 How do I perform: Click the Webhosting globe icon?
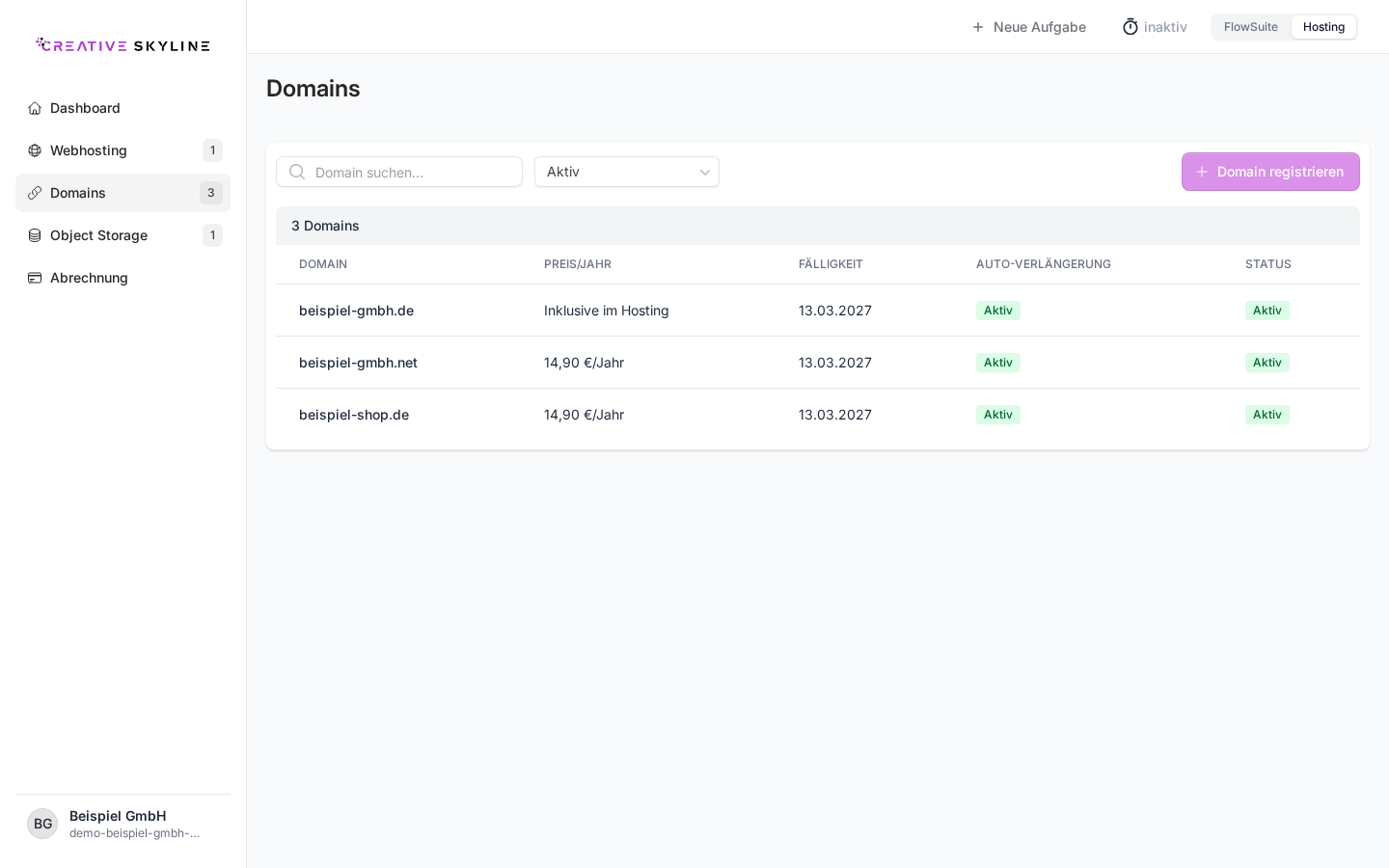tap(35, 150)
